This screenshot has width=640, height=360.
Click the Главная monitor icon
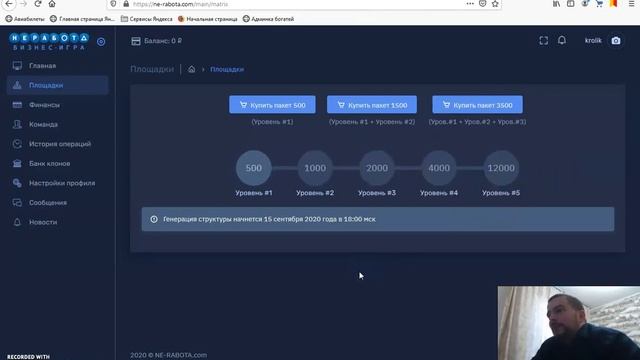click(x=17, y=66)
